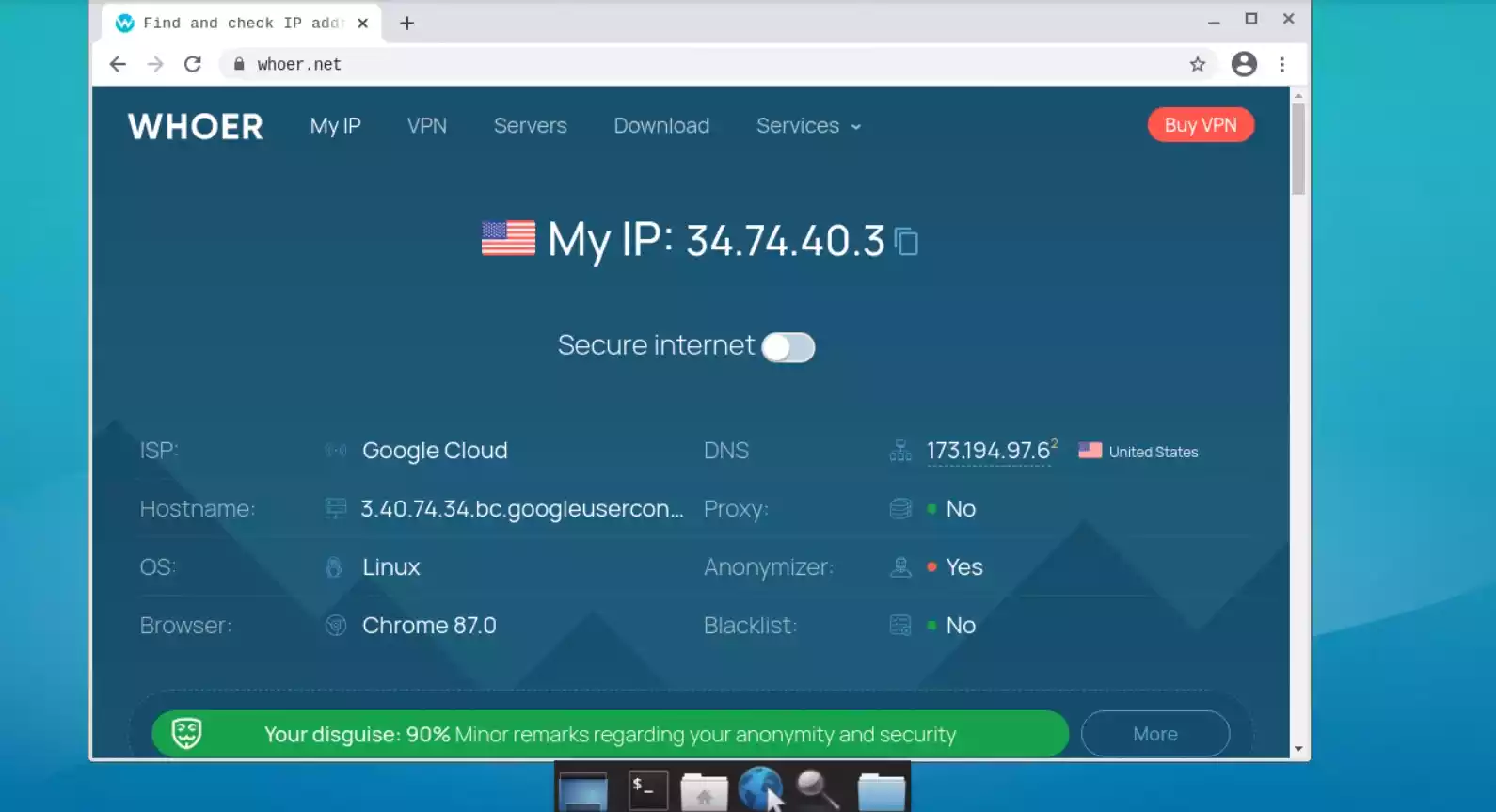Click the US flag beside My IP
1496x812 pixels.
(508, 238)
